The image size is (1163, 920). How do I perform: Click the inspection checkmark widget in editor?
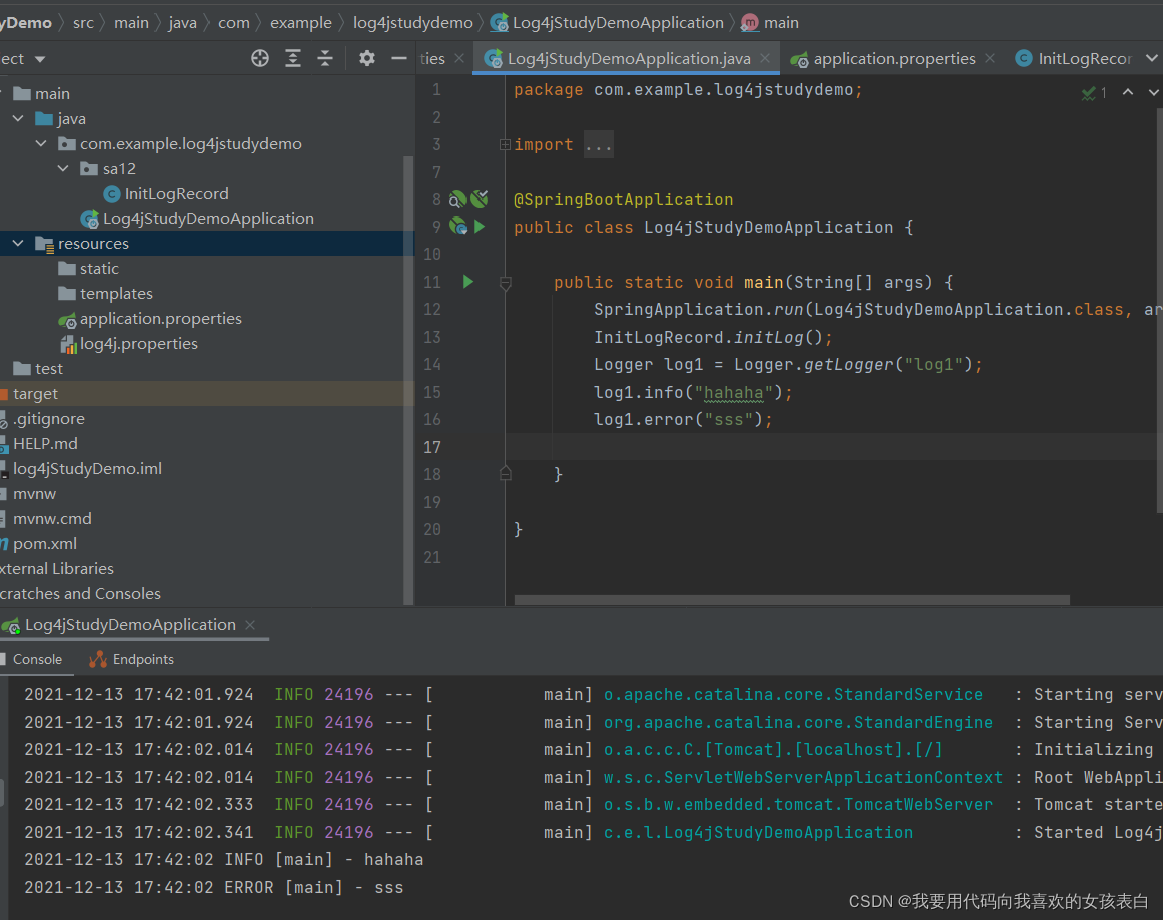click(x=1094, y=93)
